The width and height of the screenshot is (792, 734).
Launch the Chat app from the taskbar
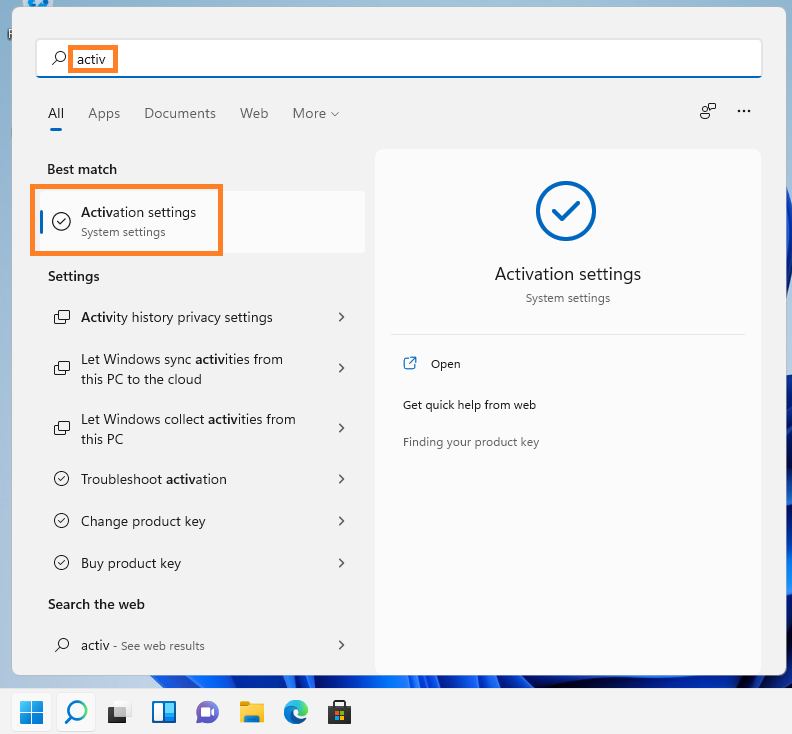tap(207, 712)
